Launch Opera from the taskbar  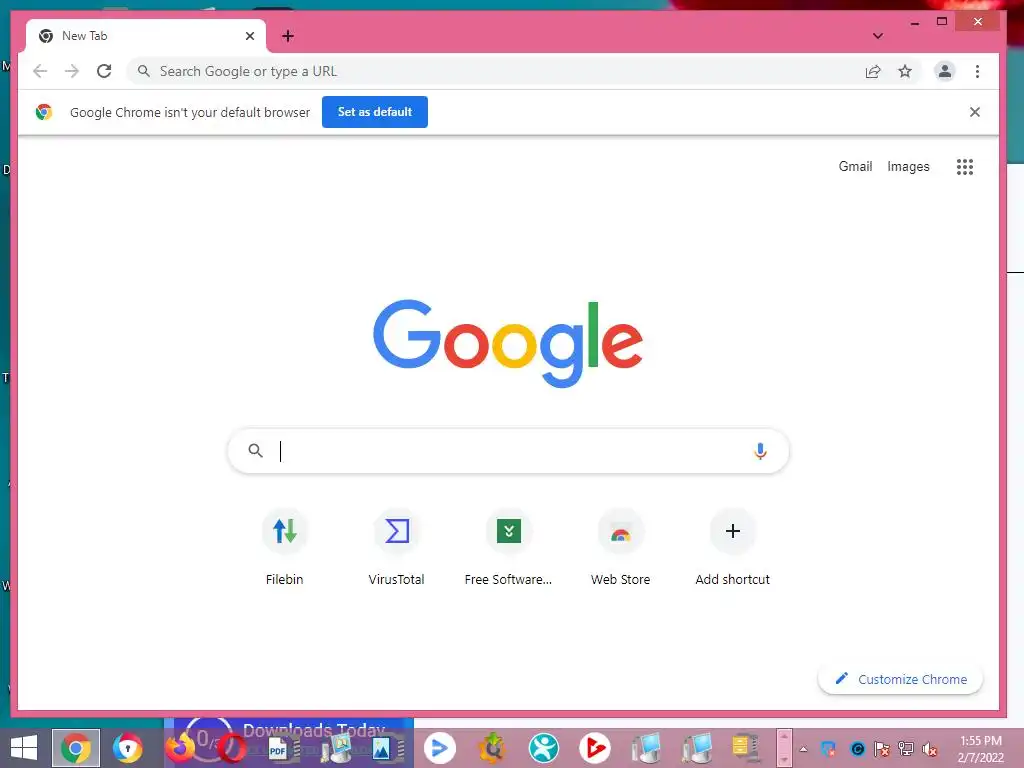tap(231, 749)
